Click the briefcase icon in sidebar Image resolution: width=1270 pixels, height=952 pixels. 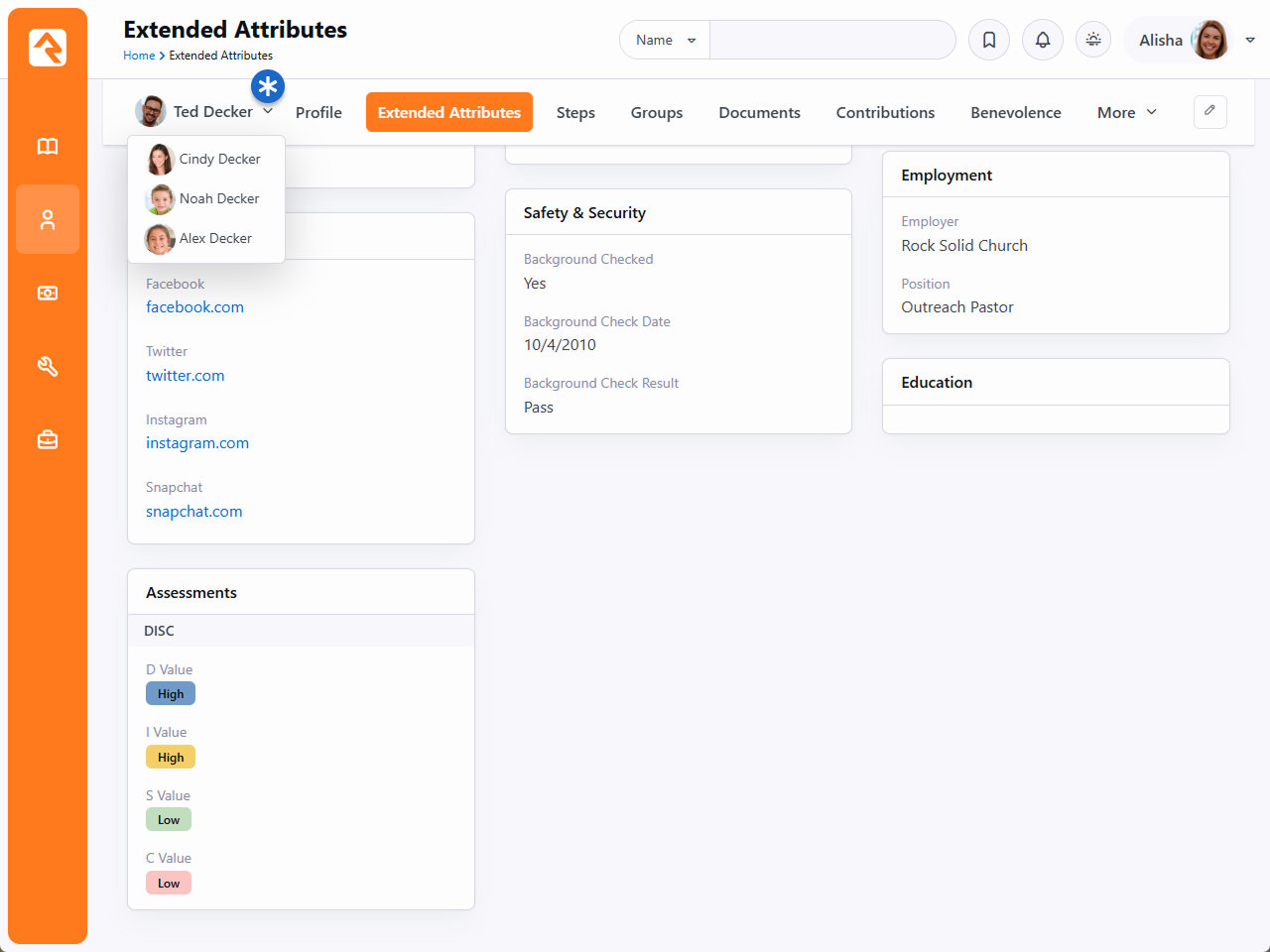point(48,439)
